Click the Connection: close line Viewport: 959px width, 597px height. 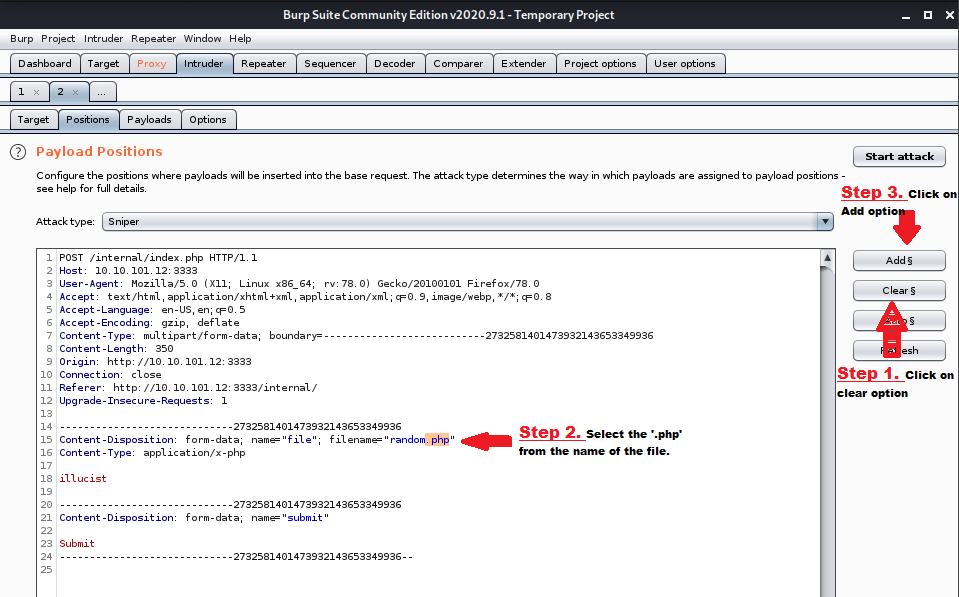(110, 374)
